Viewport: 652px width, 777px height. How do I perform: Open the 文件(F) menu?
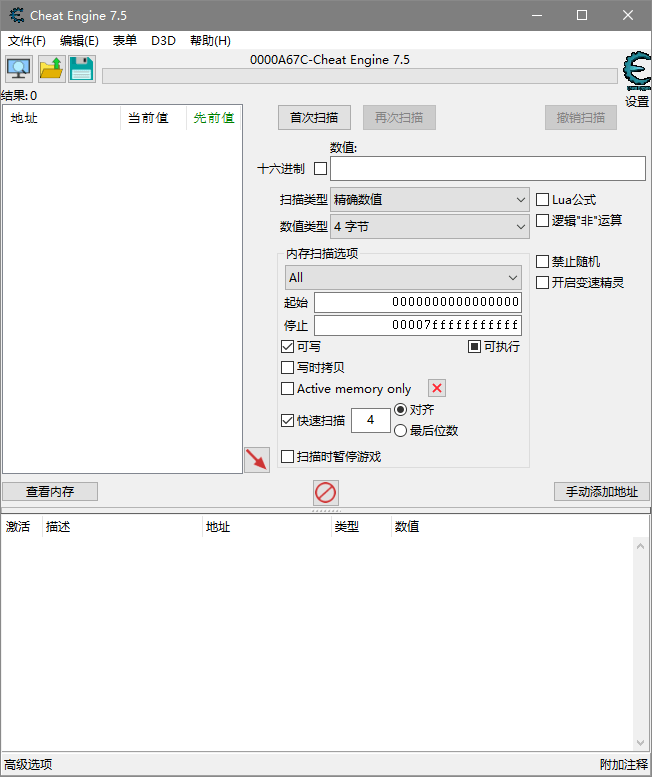coord(27,41)
